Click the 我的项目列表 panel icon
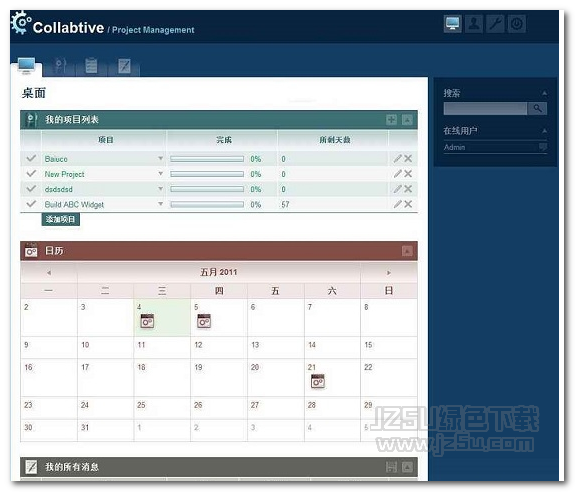The width and height of the screenshot is (575, 492). 31,120
